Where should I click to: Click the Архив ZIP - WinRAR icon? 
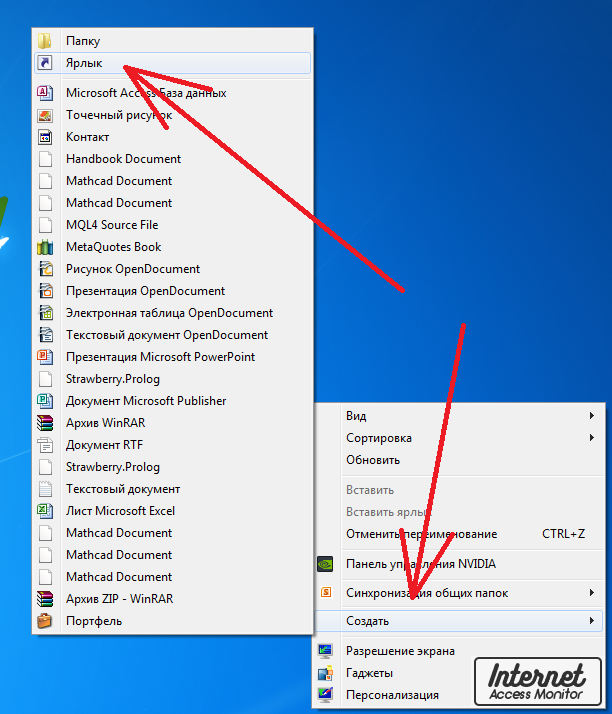coord(45,598)
